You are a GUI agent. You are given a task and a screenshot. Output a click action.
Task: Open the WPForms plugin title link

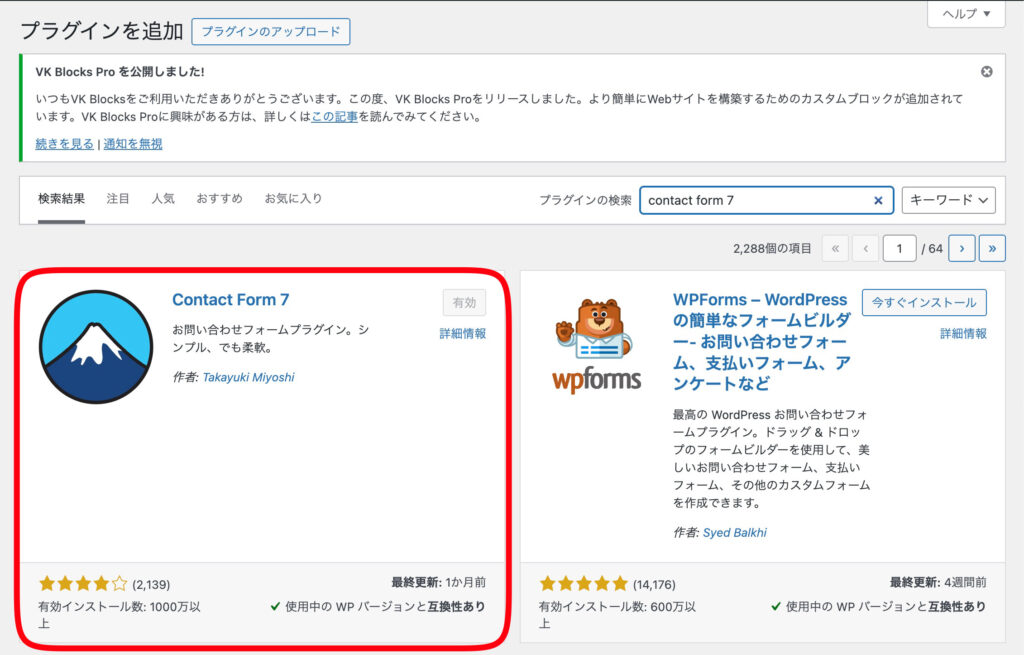tap(762, 342)
